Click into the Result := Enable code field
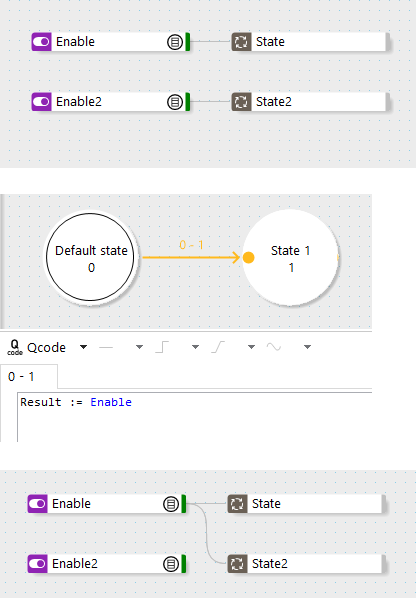 point(194,417)
